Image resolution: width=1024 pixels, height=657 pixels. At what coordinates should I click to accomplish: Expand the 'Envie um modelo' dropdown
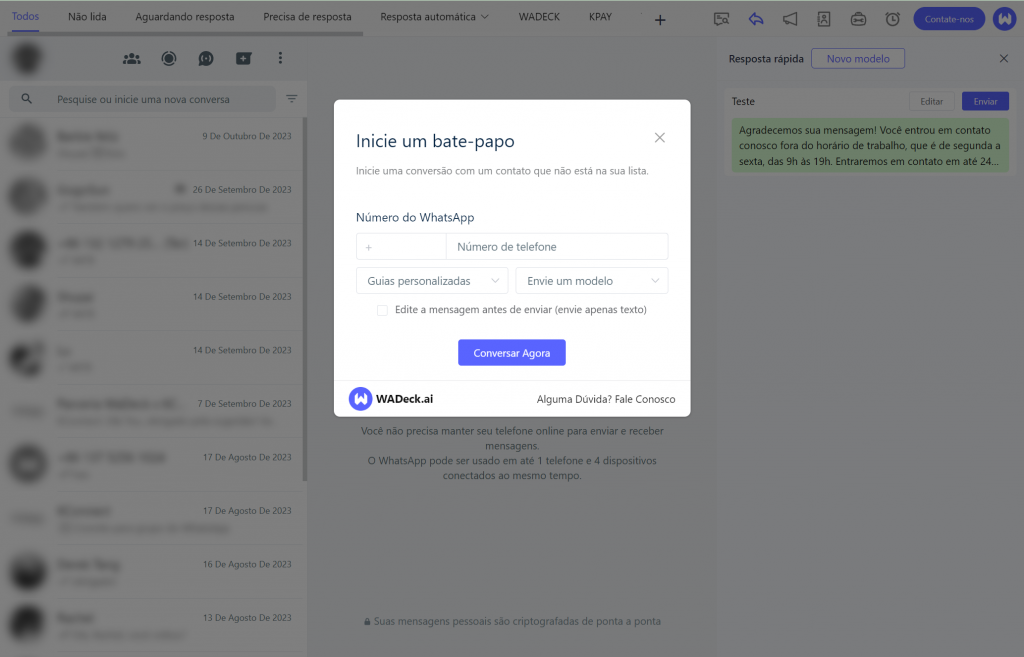(591, 280)
